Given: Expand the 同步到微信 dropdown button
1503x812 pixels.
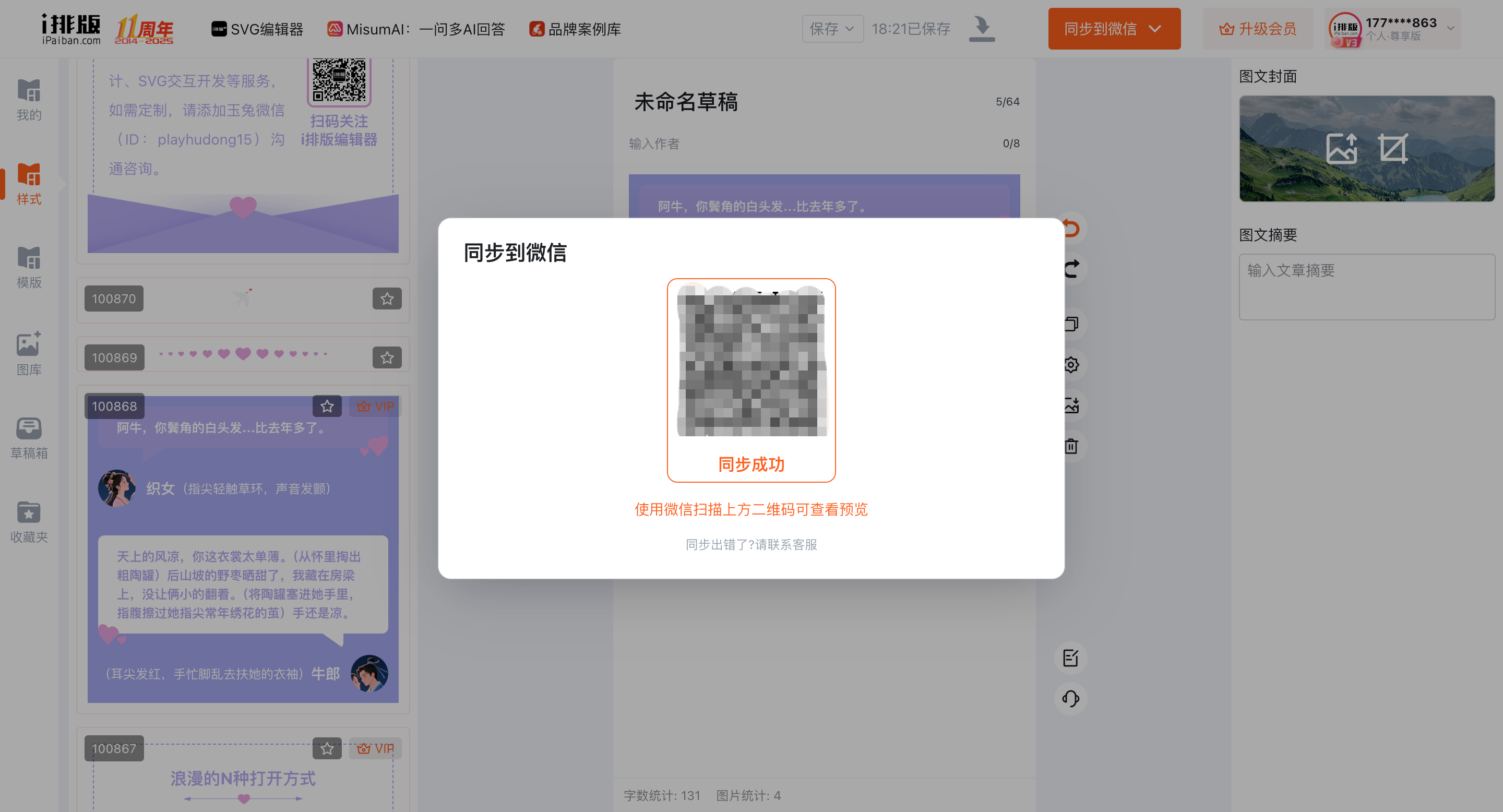Looking at the screenshot, I should (x=1155, y=29).
